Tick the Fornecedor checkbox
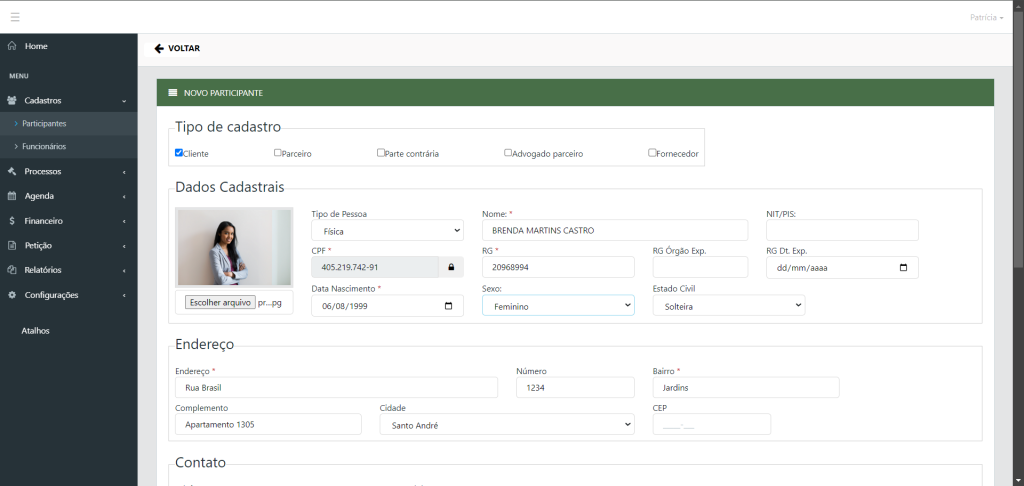Viewport: 1024px width, 486px height. 652,153
